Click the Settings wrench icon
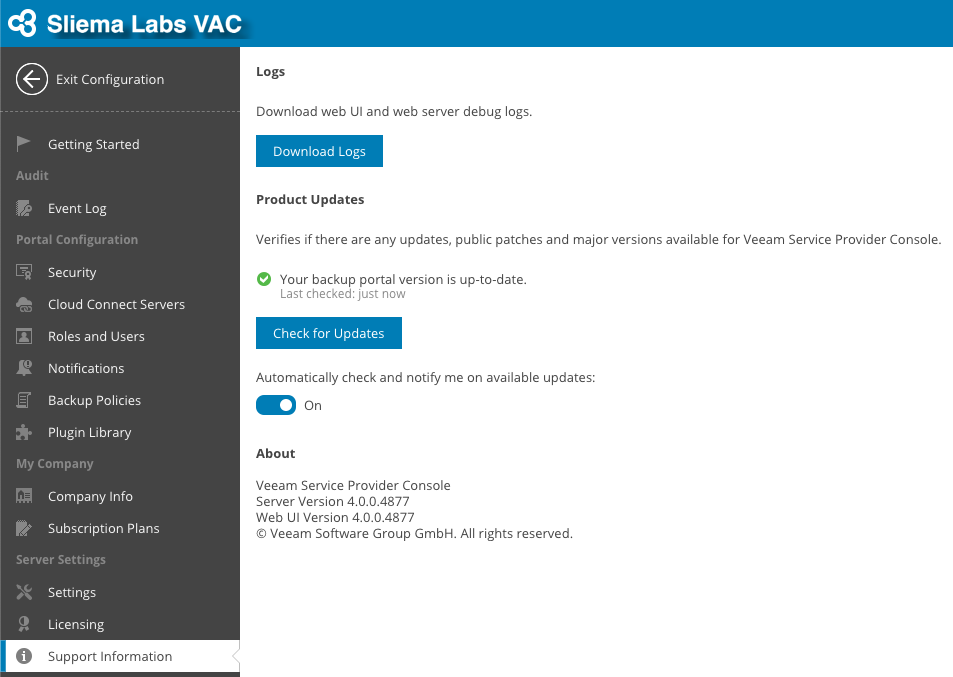 [x=24, y=592]
